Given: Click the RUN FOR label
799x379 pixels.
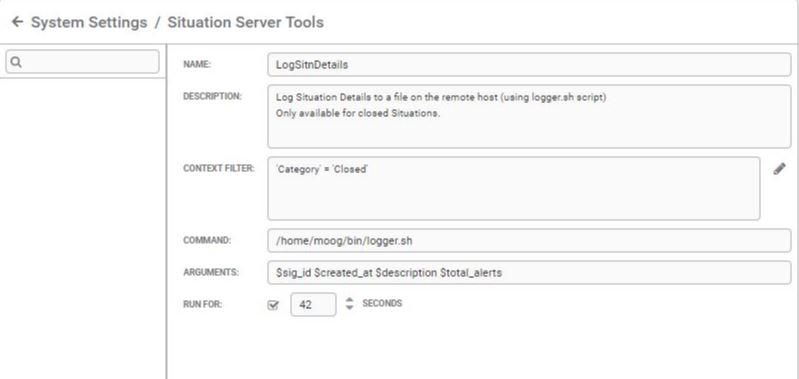Looking at the screenshot, I should tap(202, 304).
